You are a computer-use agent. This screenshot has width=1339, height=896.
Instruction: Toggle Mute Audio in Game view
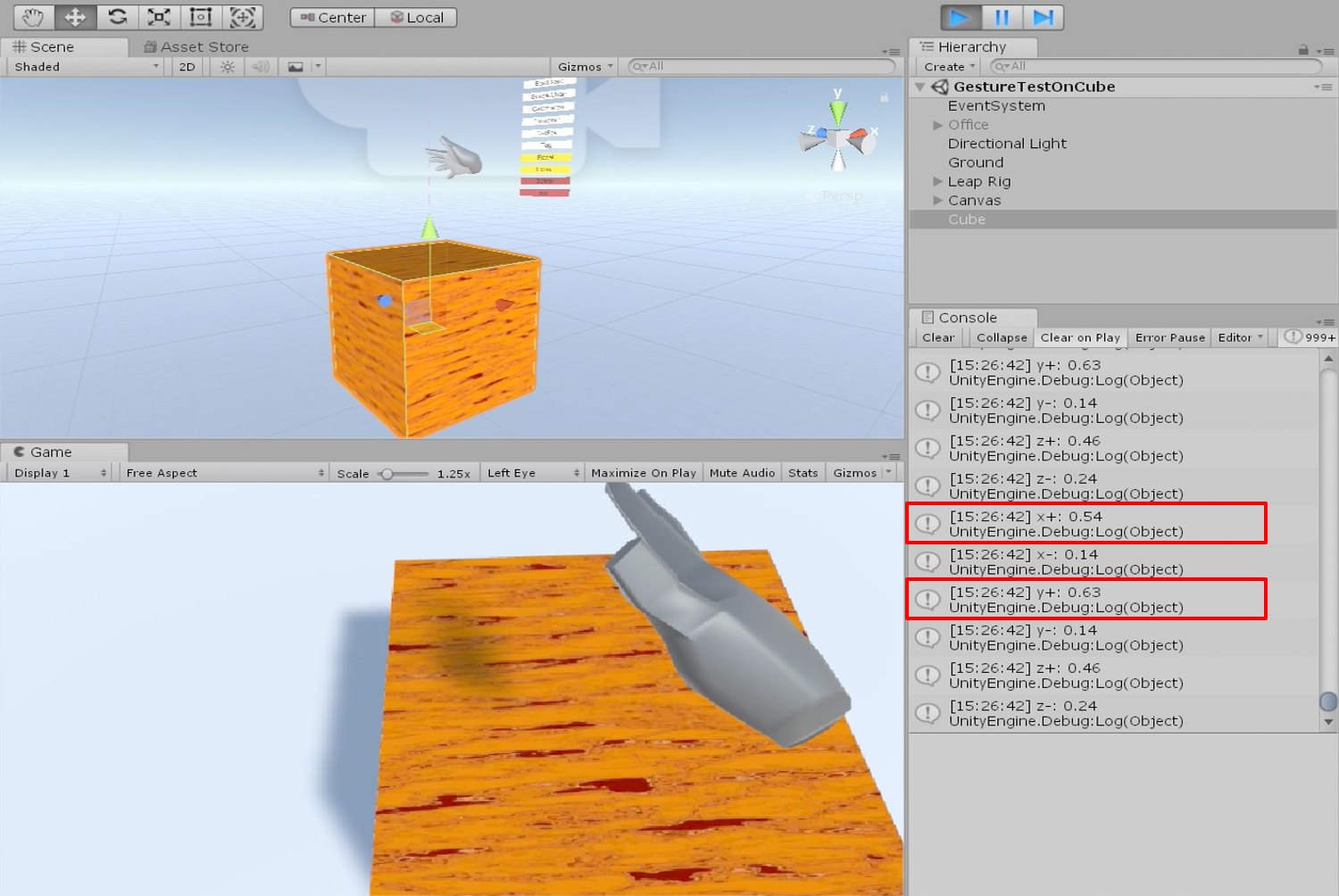[742, 473]
